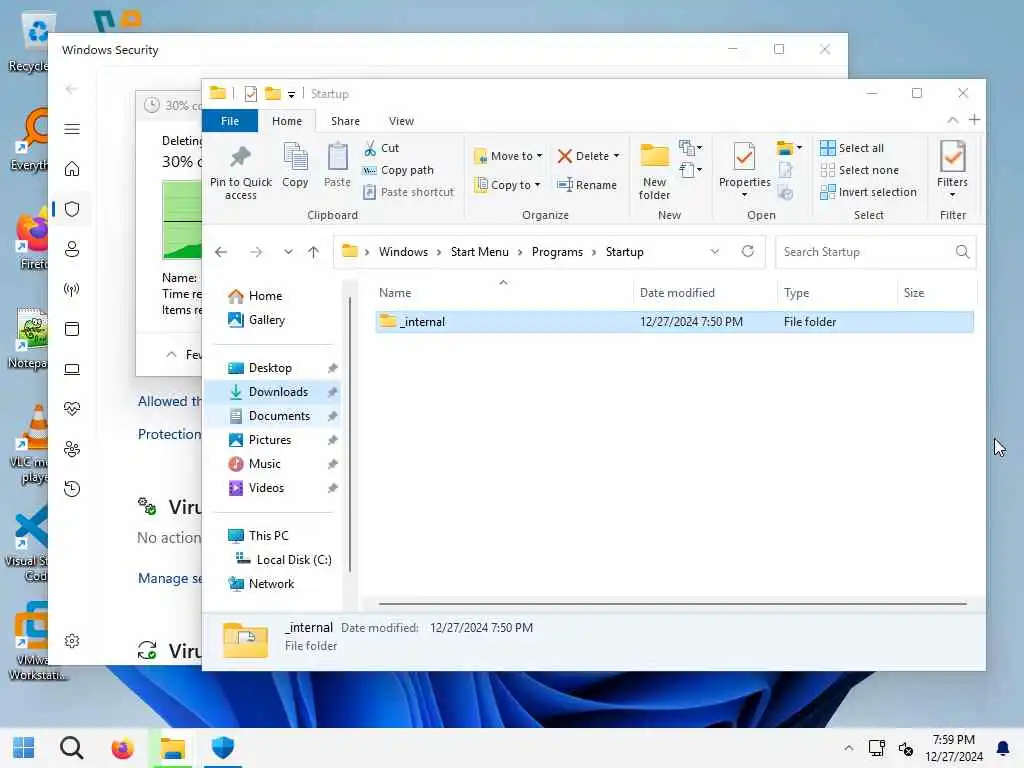This screenshot has height=768, width=1024.
Task: Click the Properties checkmark in title bar
Action: pyautogui.click(x=251, y=94)
